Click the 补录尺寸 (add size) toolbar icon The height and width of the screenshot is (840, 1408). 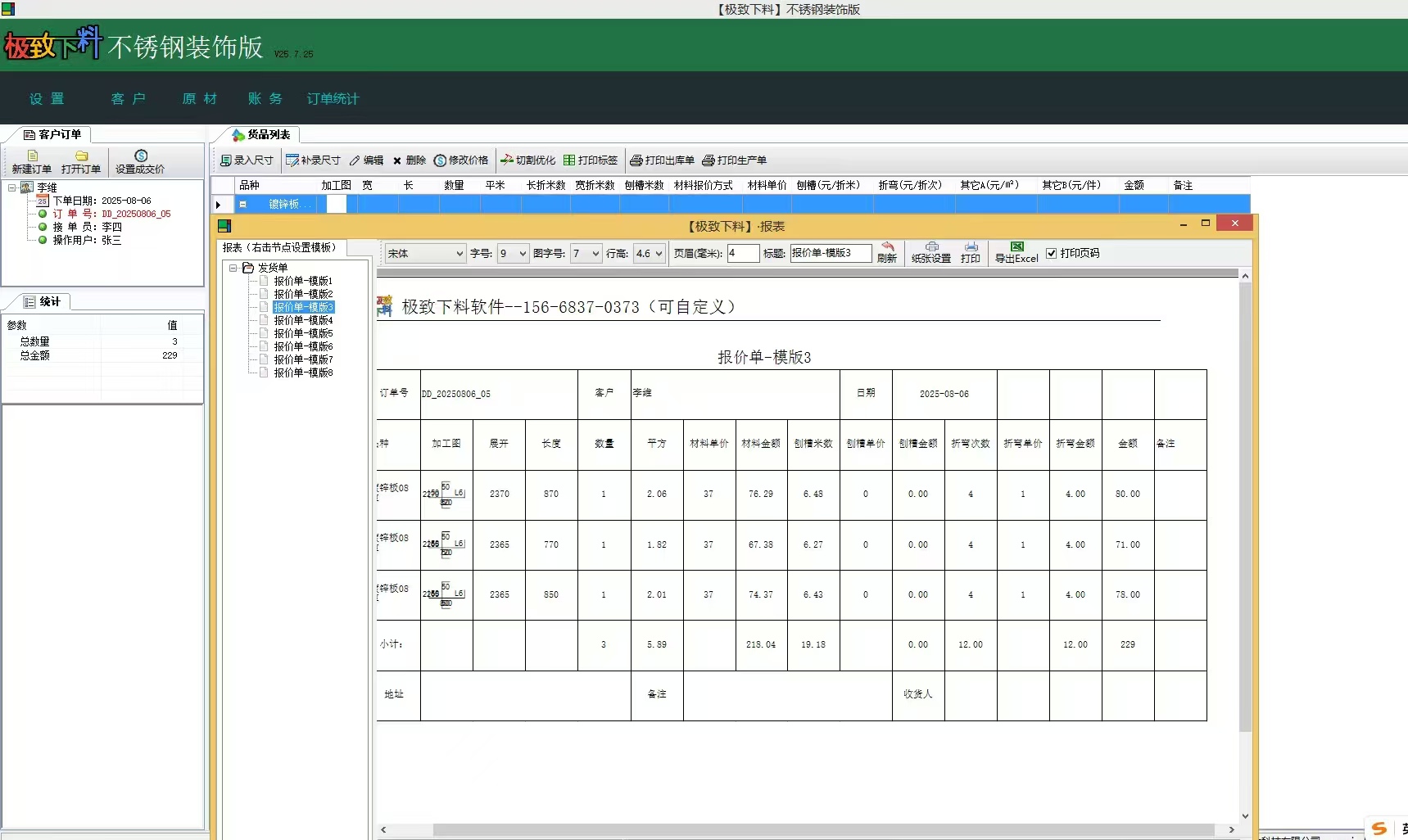click(292, 160)
